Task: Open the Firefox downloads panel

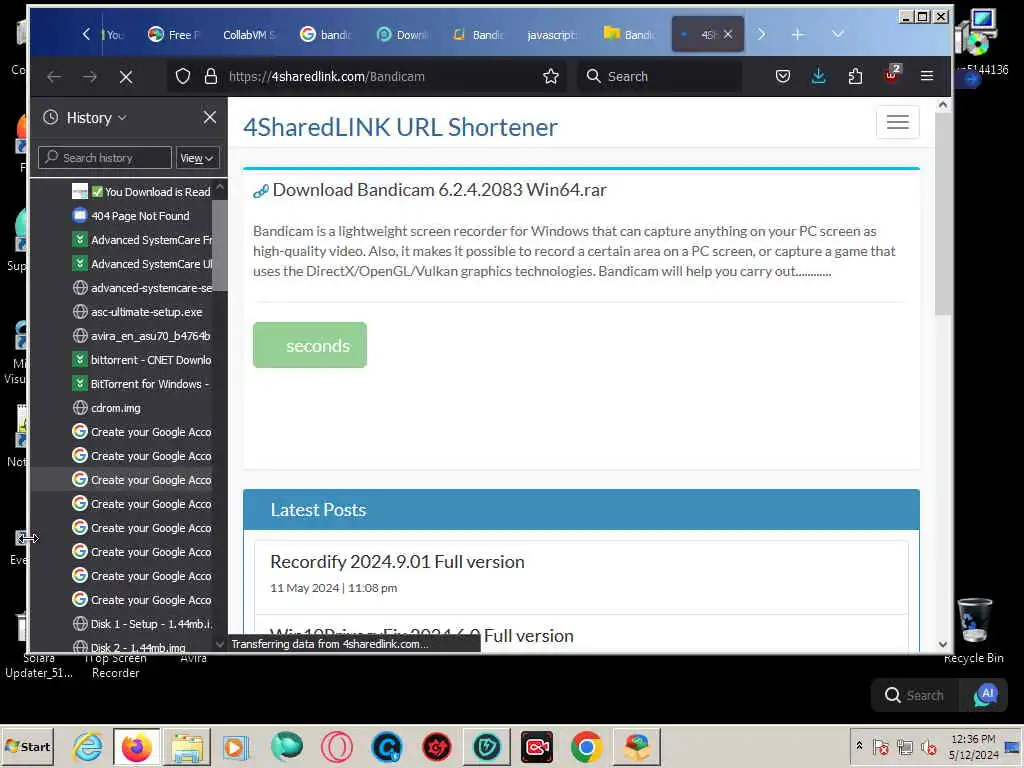Action: 818,76
